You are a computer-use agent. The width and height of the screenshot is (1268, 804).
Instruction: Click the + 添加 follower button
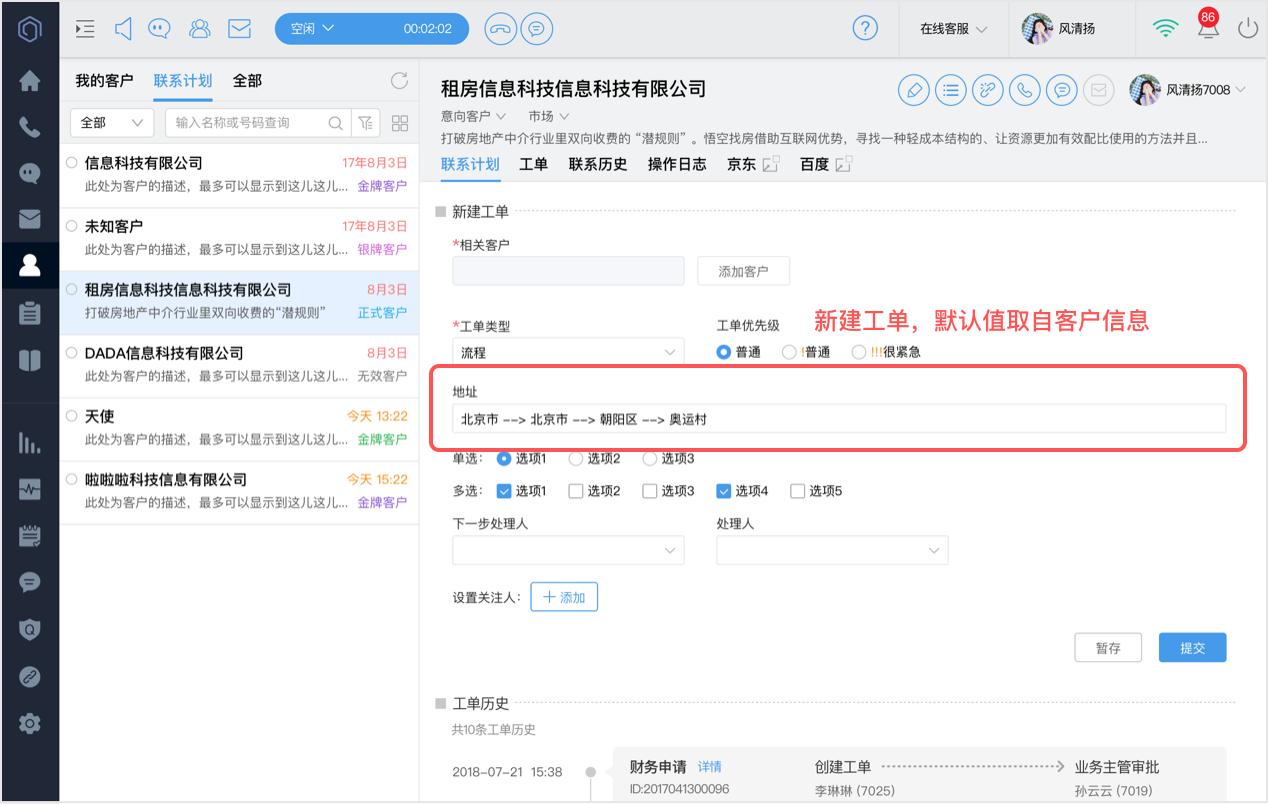pos(564,597)
